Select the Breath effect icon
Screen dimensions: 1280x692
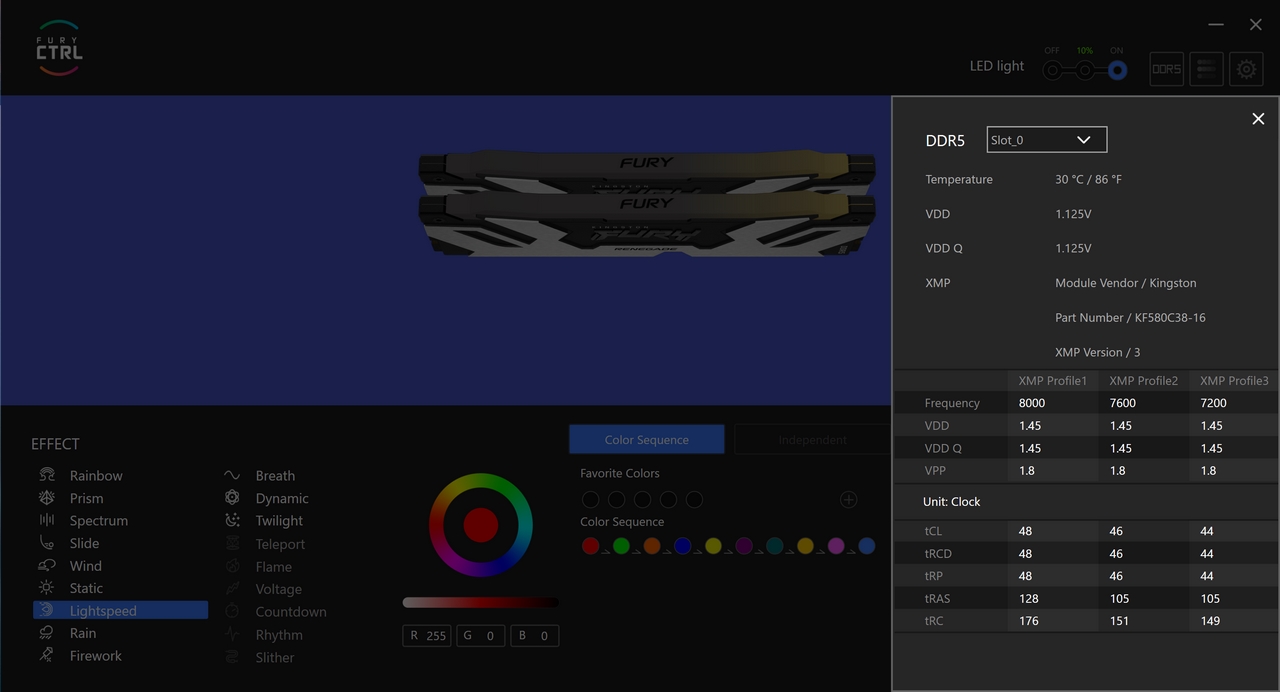(232, 475)
